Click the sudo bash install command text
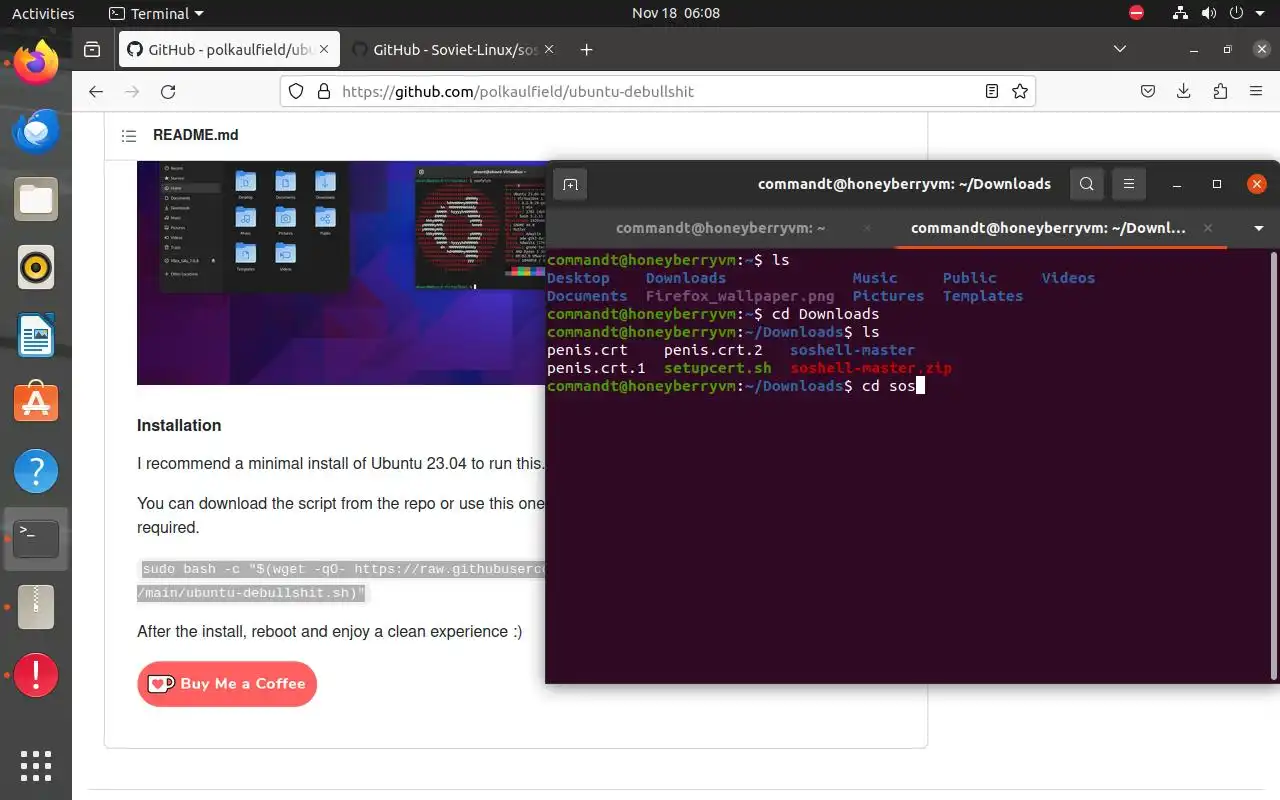 click(x=341, y=581)
